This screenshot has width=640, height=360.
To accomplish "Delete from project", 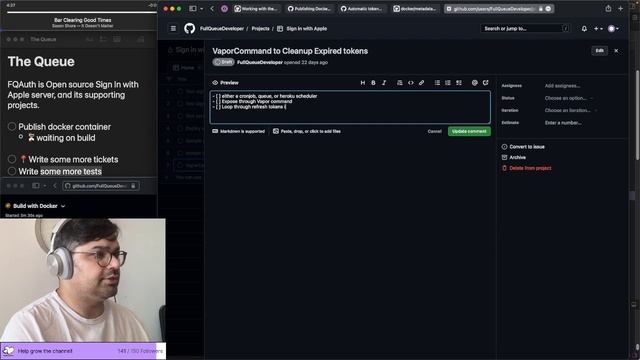I will click(527, 168).
